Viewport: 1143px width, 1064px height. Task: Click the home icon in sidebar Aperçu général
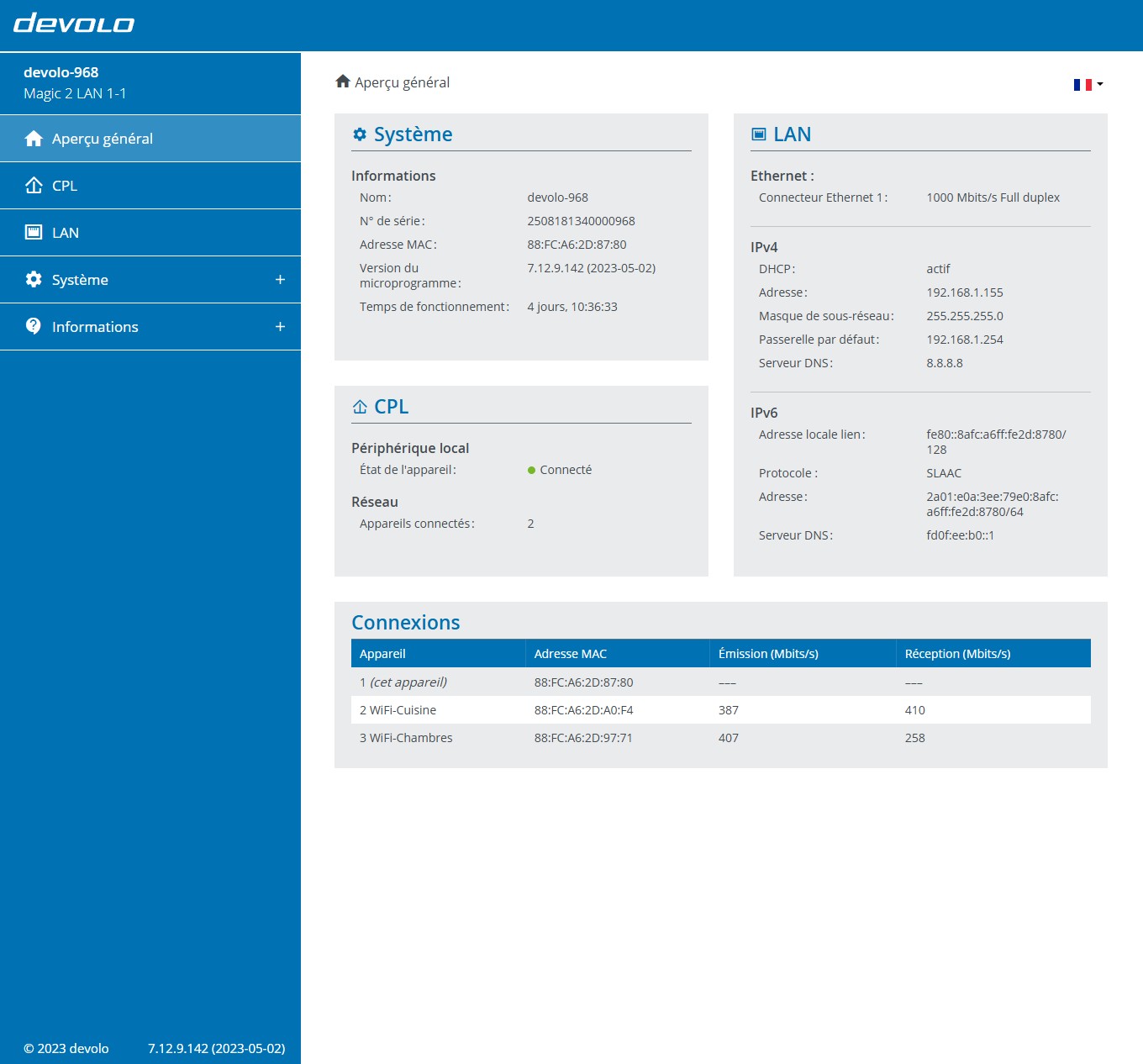click(x=34, y=139)
